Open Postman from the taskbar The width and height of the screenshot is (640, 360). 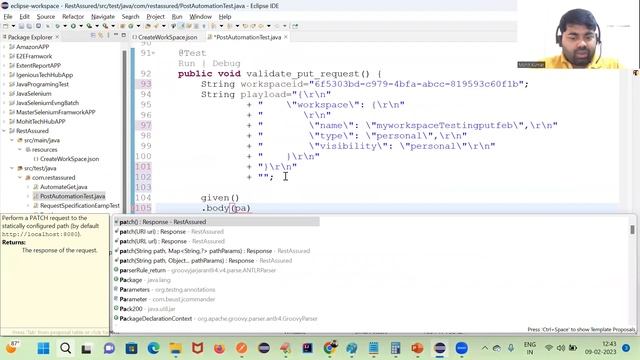coord(242,348)
